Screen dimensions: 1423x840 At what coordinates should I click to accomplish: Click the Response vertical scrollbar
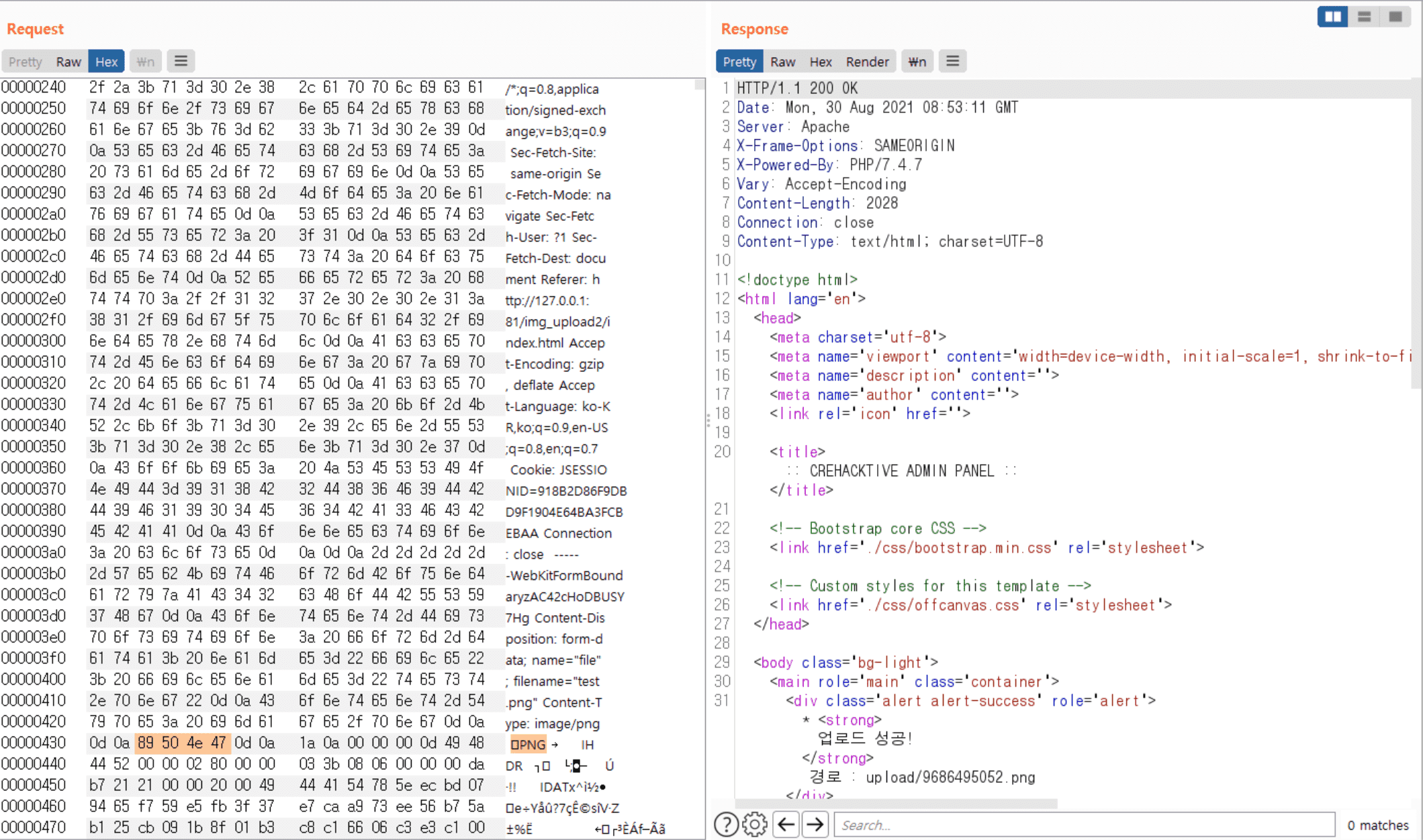(x=1416, y=235)
